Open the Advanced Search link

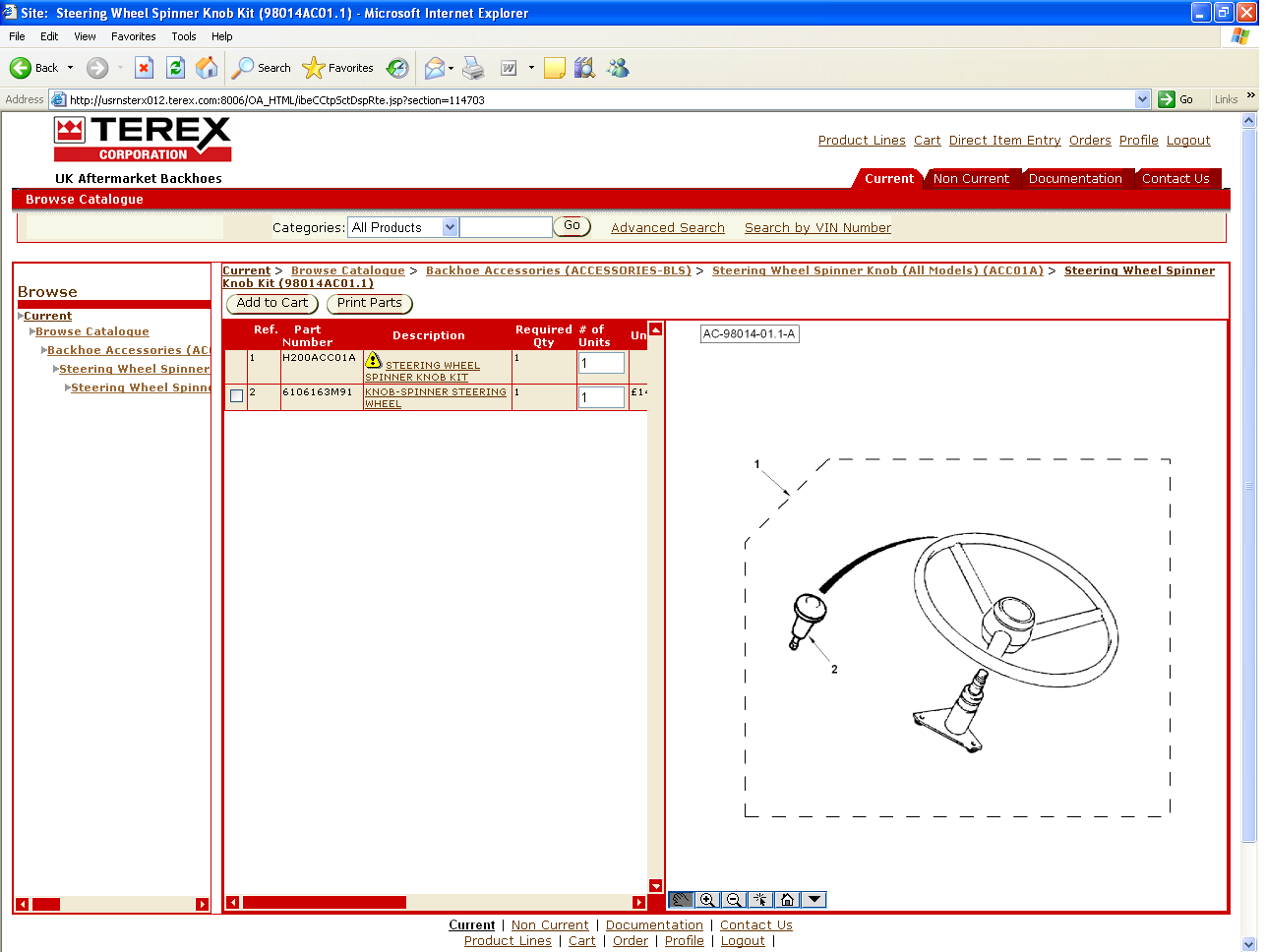pyautogui.click(x=668, y=228)
